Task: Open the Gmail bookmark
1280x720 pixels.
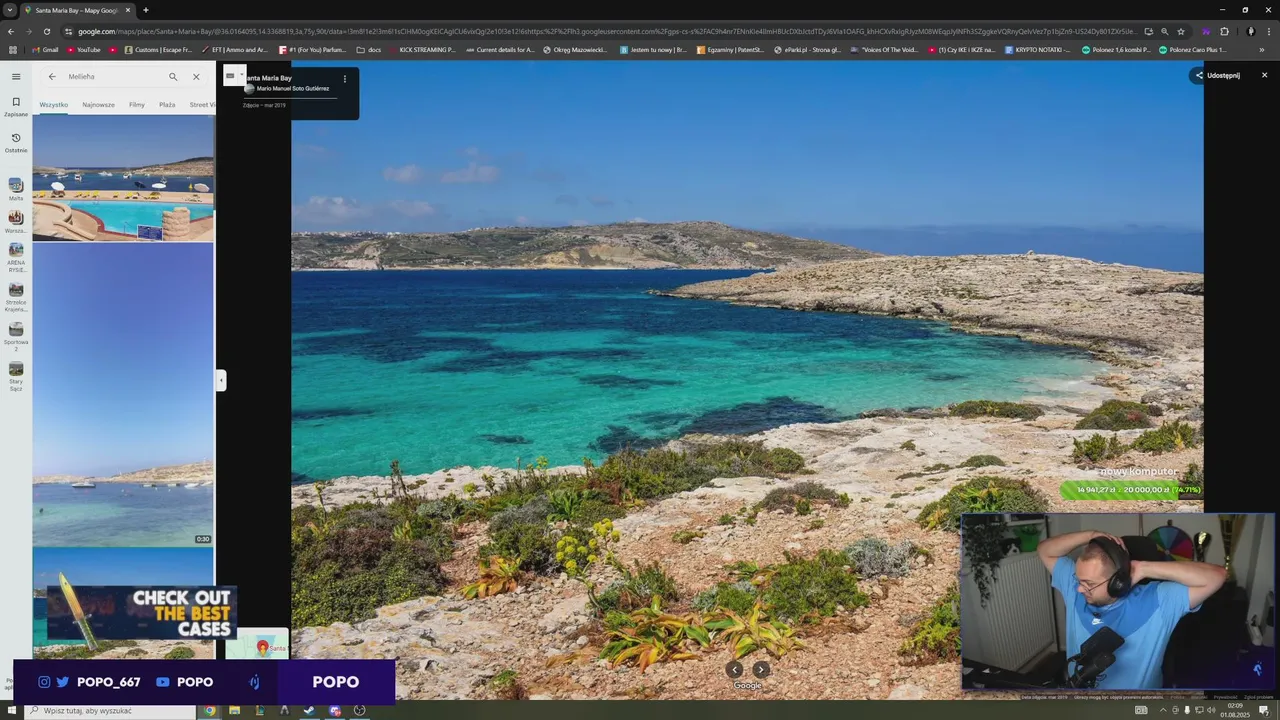Action: [x=44, y=49]
